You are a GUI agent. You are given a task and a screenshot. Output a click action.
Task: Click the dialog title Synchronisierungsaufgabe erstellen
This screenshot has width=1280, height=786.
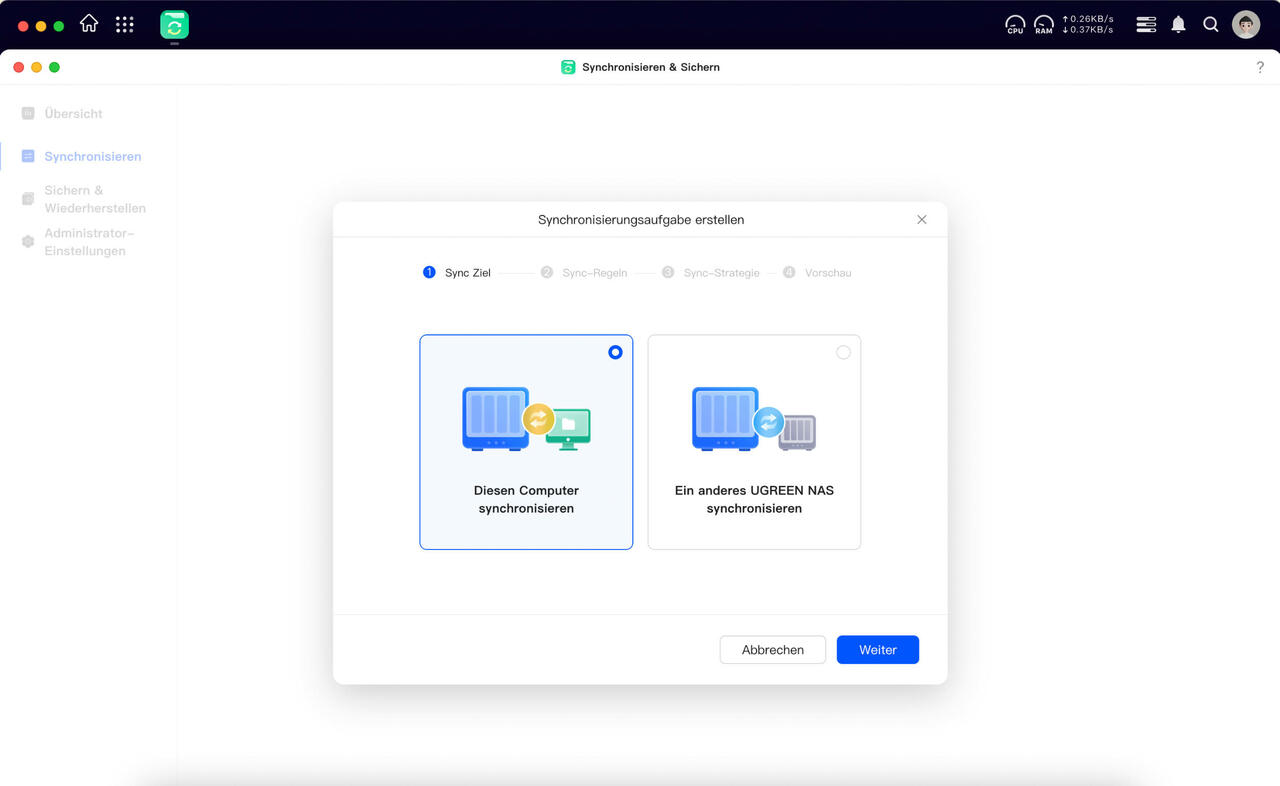(641, 220)
